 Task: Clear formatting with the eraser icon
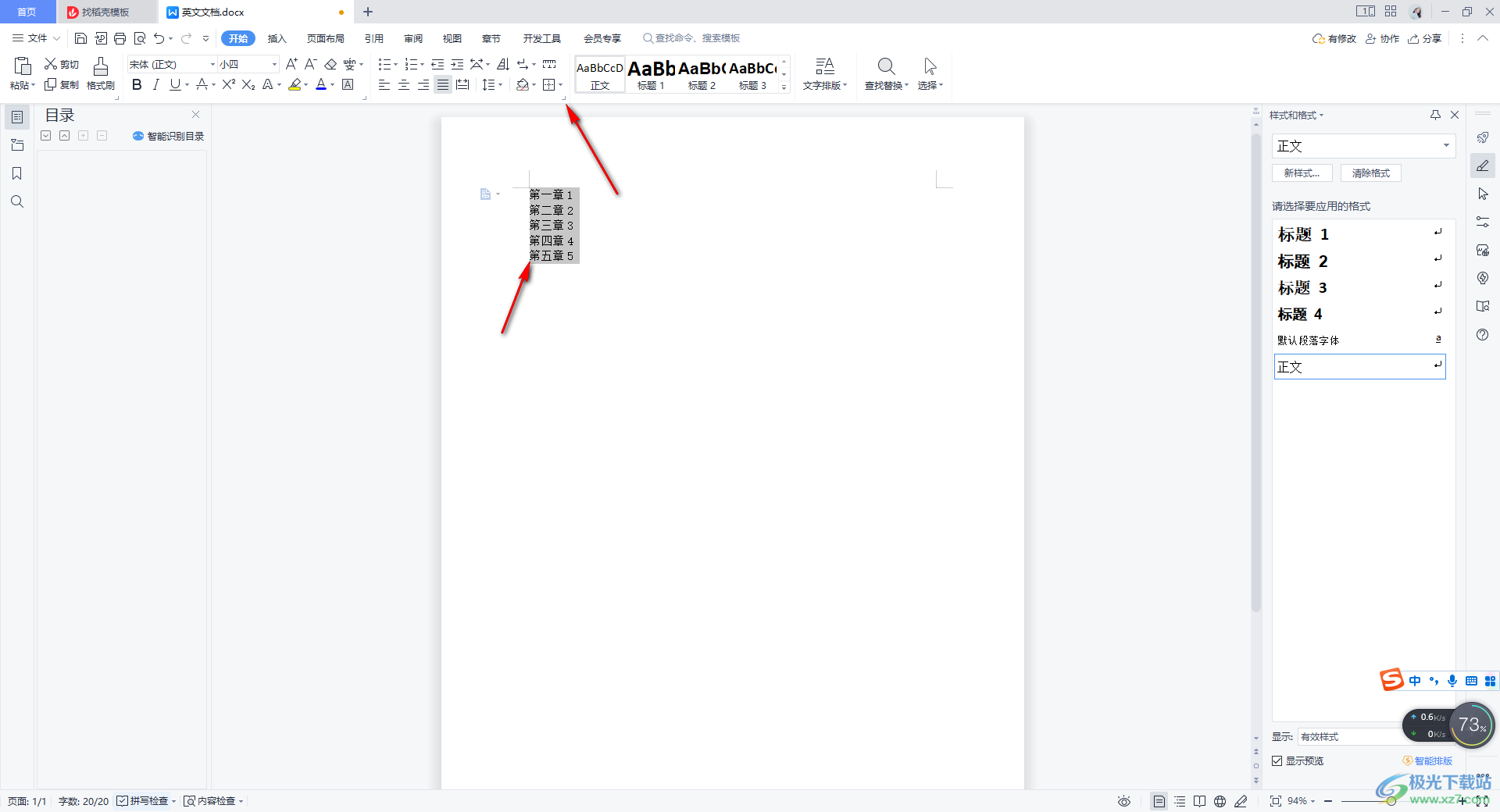330,64
